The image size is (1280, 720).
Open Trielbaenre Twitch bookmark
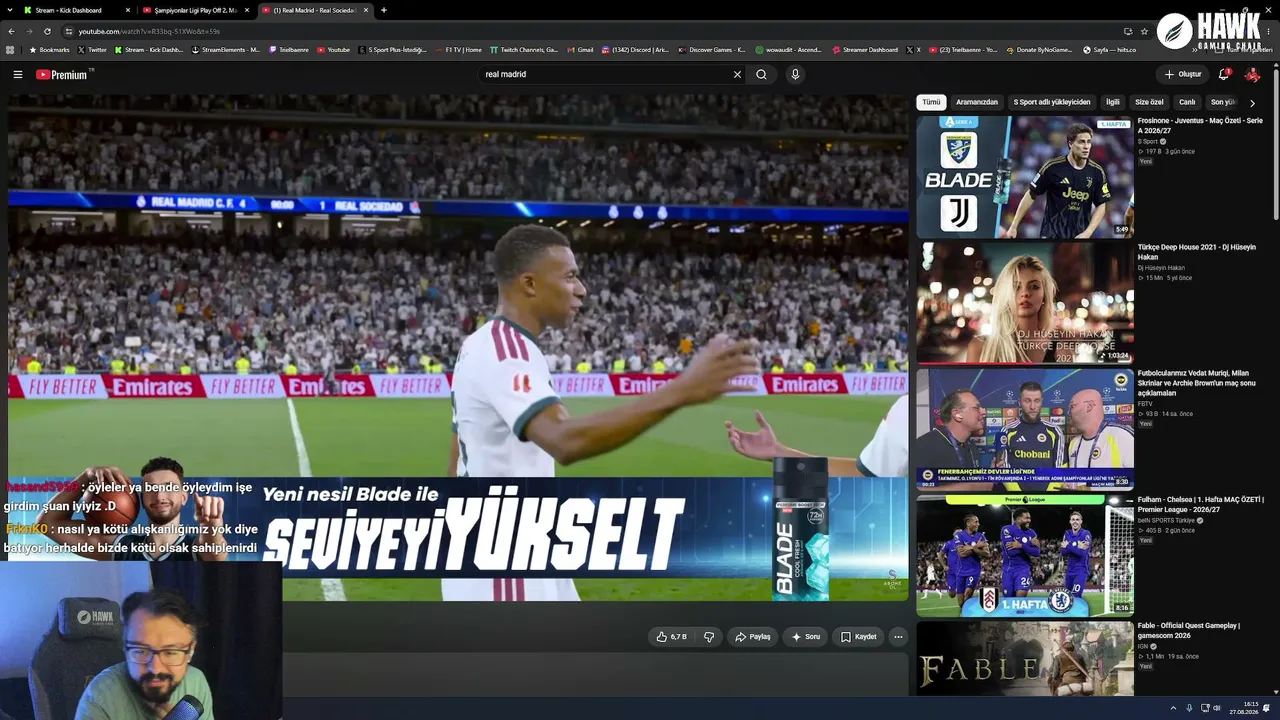coord(289,49)
